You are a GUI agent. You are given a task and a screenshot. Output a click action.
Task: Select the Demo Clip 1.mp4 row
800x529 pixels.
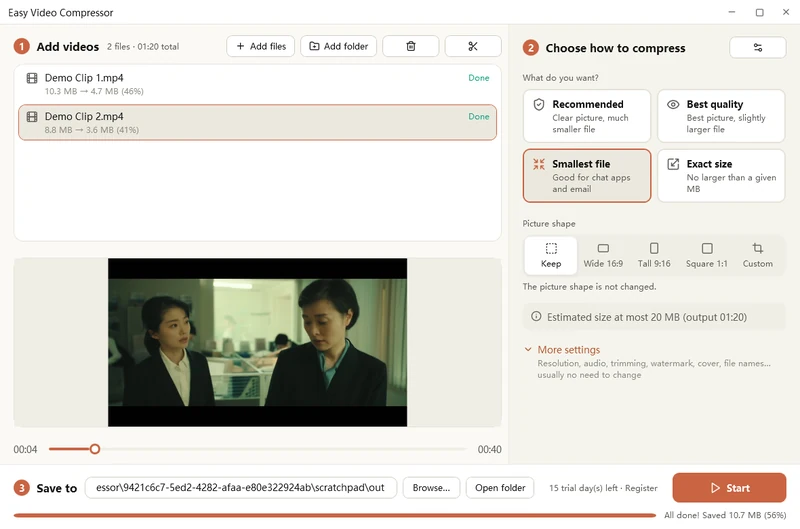257,84
